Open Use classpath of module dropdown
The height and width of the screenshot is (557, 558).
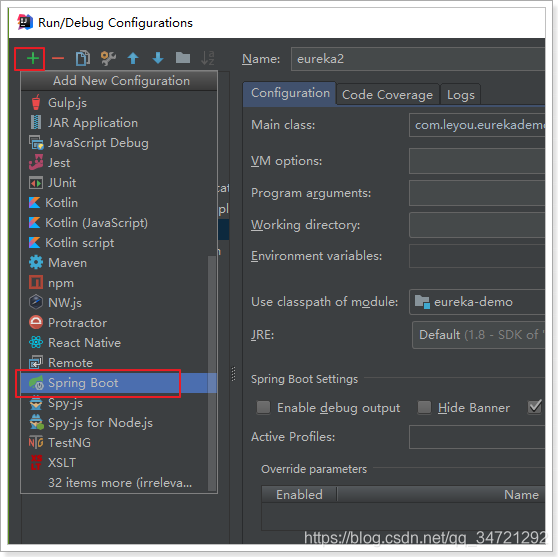tap(477, 302)
